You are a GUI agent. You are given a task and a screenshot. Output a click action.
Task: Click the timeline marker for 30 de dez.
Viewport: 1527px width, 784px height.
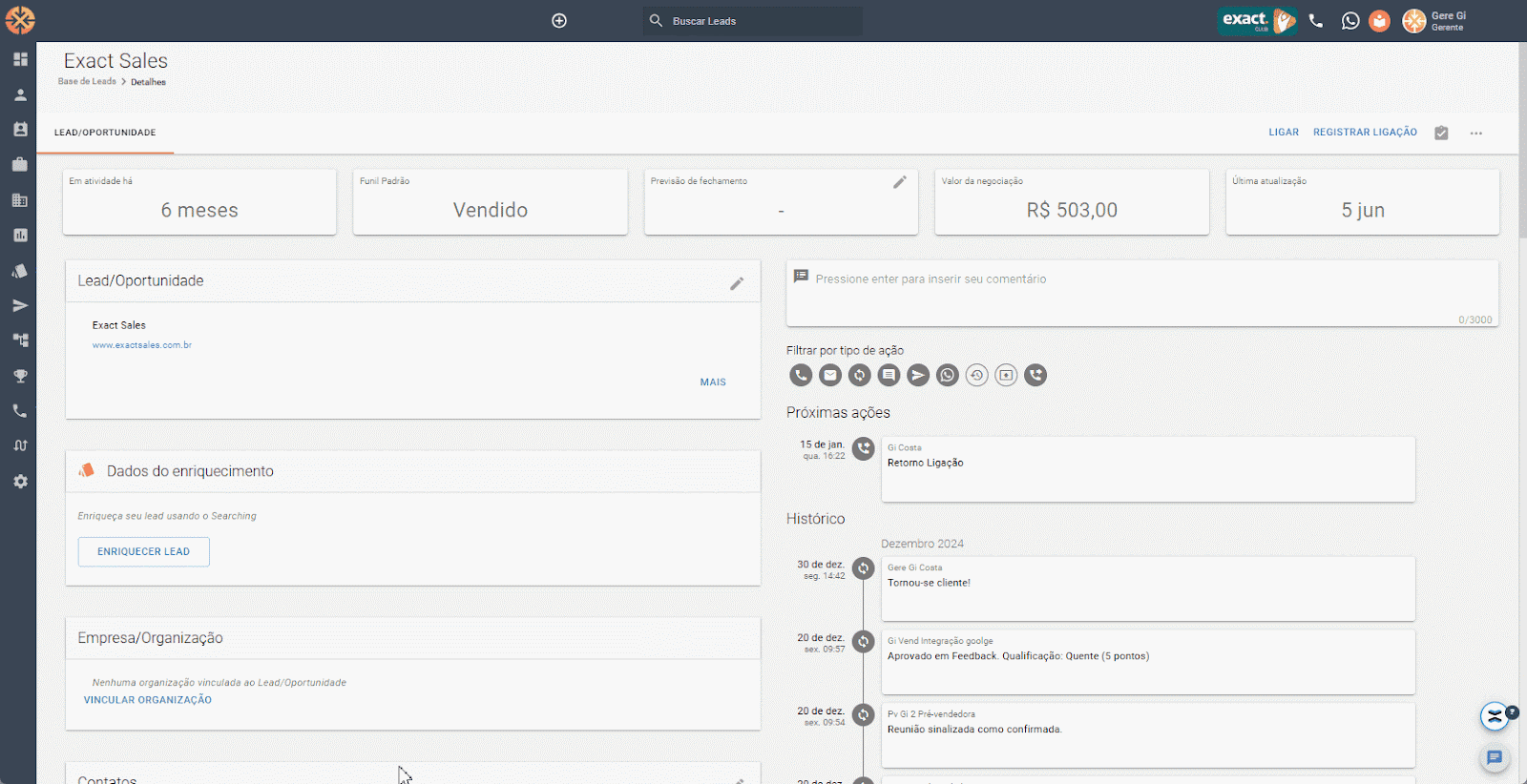(x=864, y=568)
